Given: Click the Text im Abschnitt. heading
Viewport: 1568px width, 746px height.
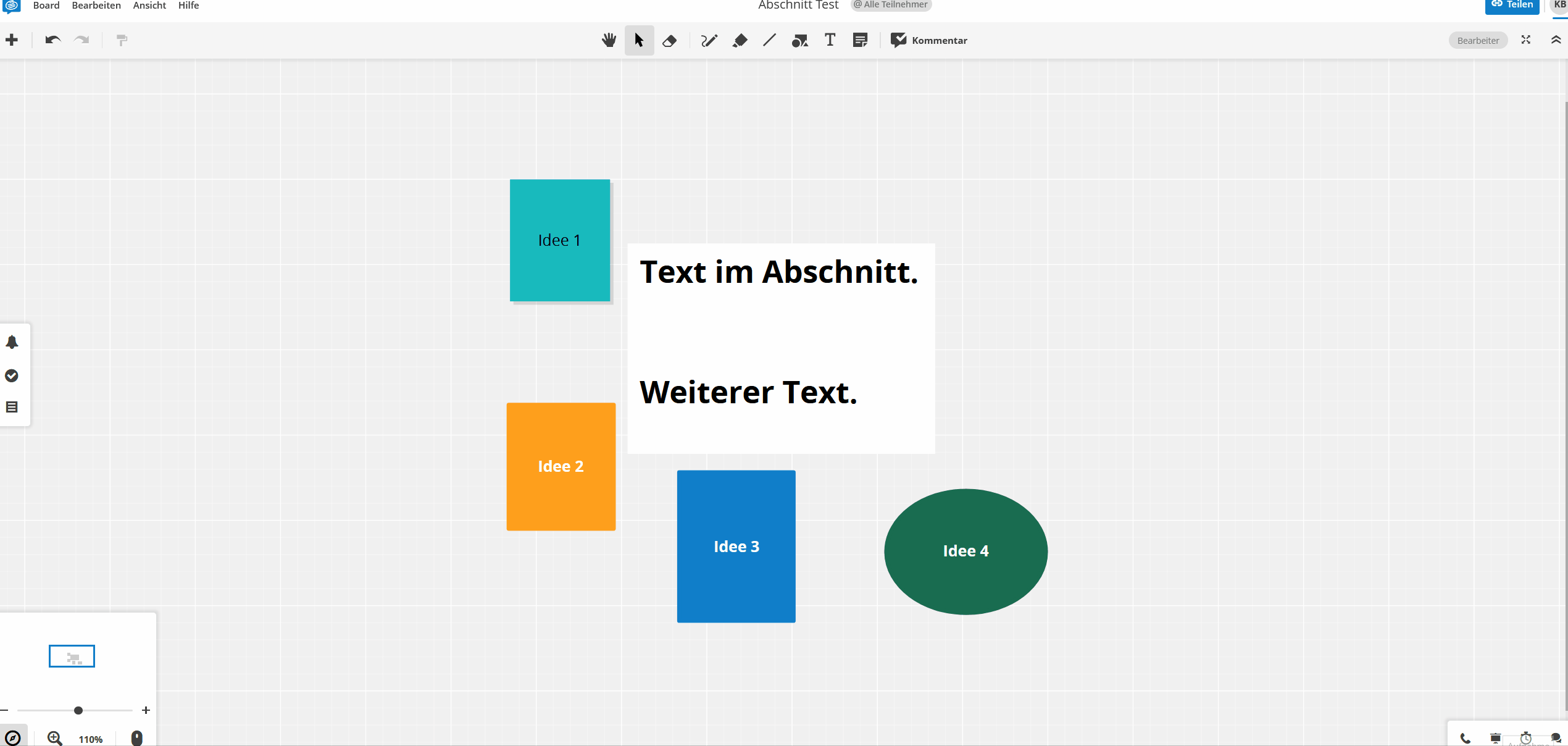Looking at the screenshot, I should 779,272.
